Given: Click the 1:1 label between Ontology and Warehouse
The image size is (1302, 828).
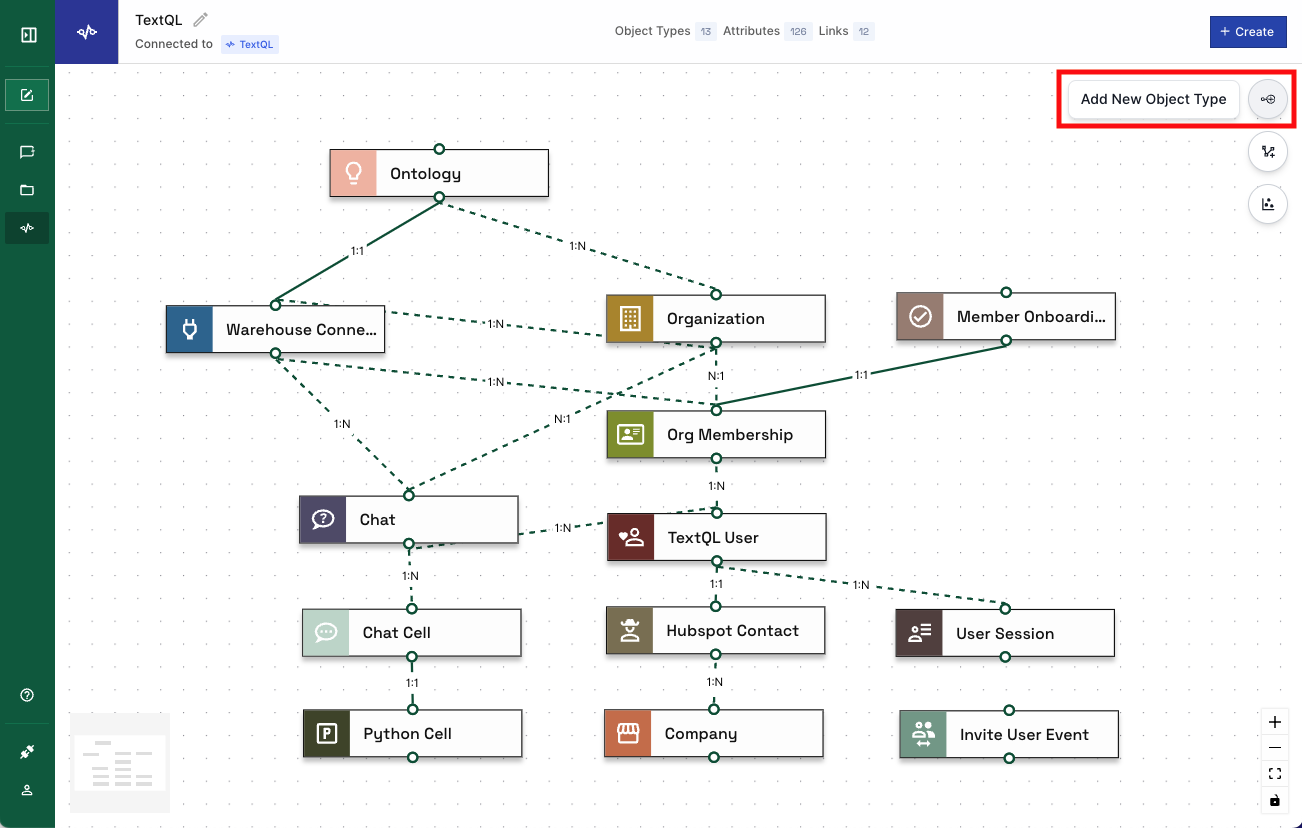Looking at the screenshot, I should pyautogui.click(x=357, y=252).
